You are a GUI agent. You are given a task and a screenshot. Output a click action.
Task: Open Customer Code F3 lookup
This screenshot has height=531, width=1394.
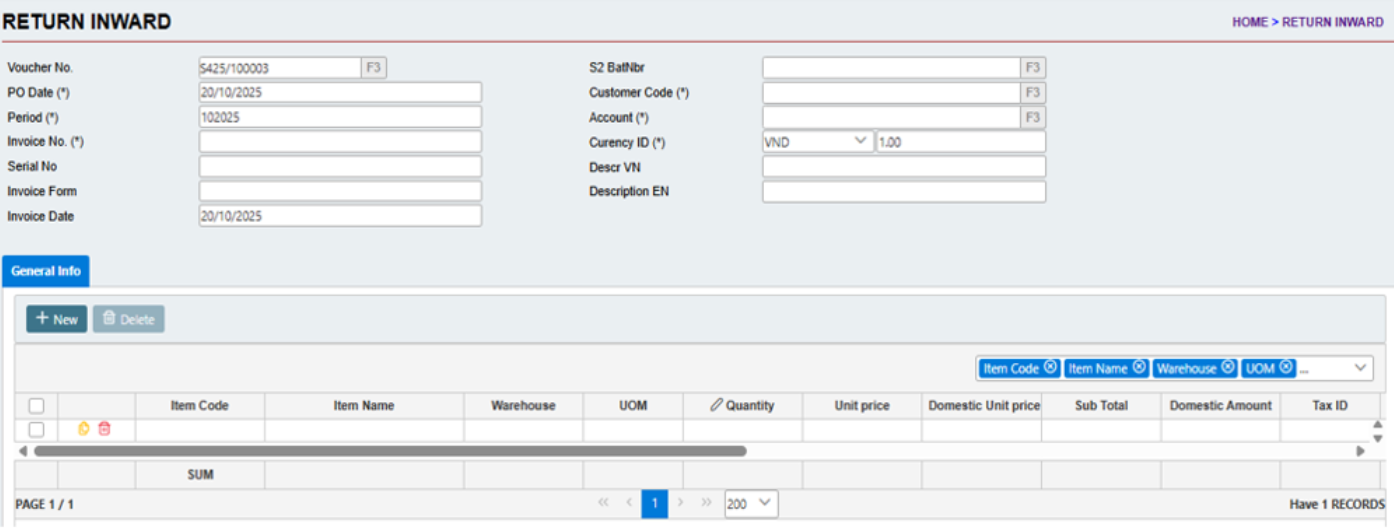coord(1033,93)
